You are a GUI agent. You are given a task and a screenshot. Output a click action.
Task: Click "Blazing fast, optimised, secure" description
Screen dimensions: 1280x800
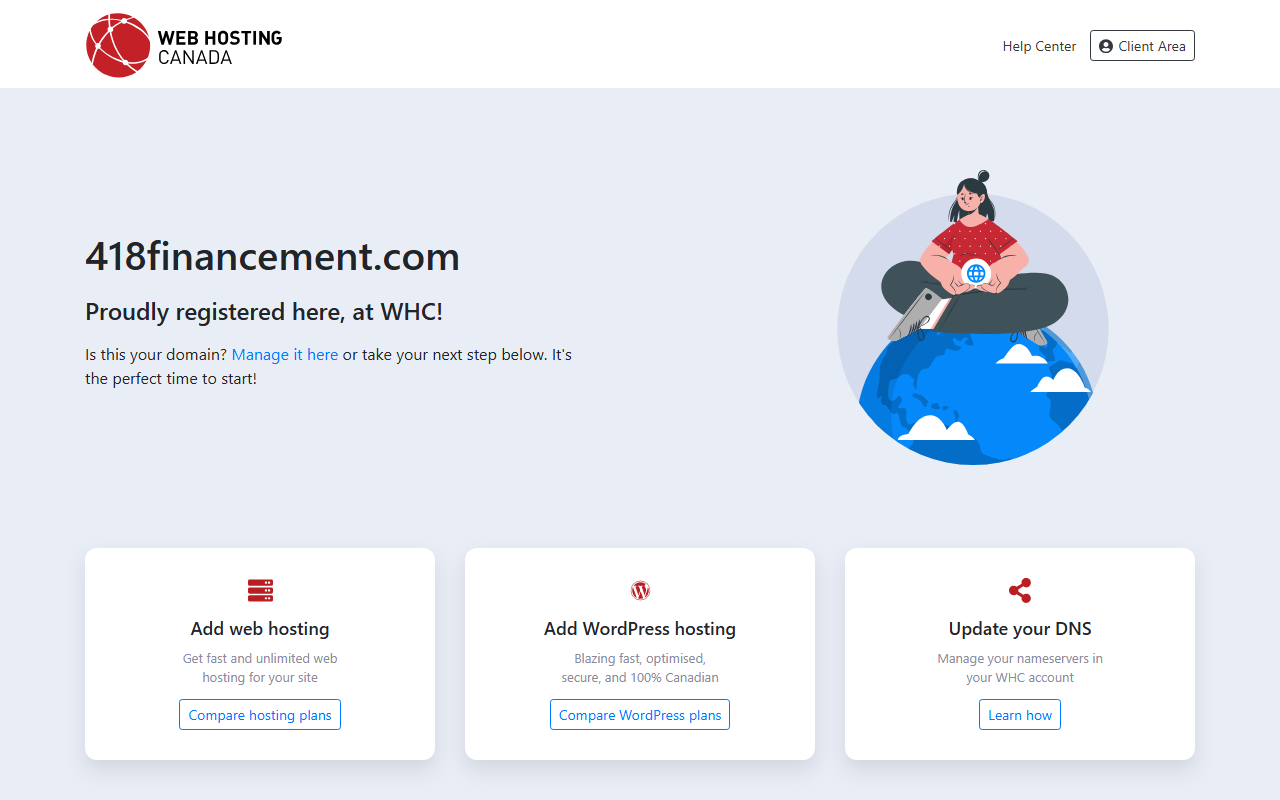[640, 668]
